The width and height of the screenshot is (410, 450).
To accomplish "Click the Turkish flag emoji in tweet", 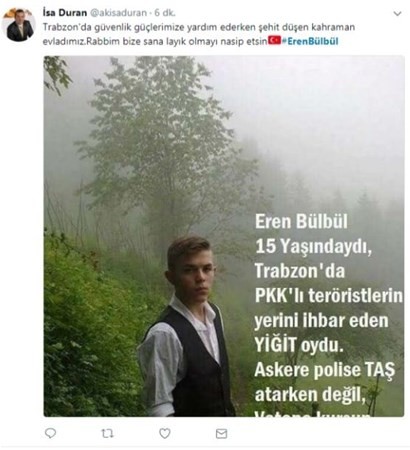I will 275,40.
